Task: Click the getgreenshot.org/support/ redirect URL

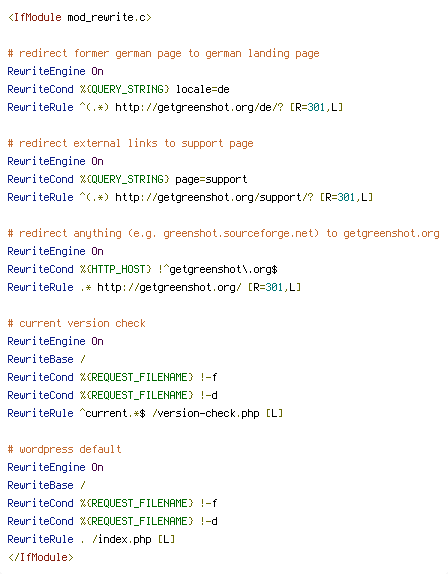Action: tap(214, 197)
